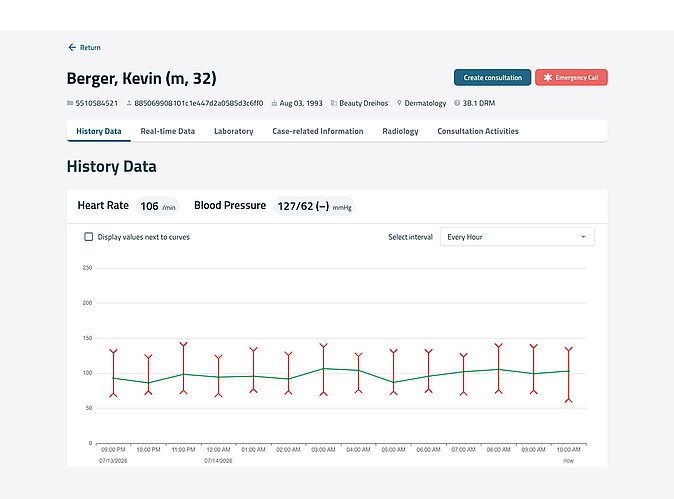Click the person icon before the patient hash ID

click(129, 103)
